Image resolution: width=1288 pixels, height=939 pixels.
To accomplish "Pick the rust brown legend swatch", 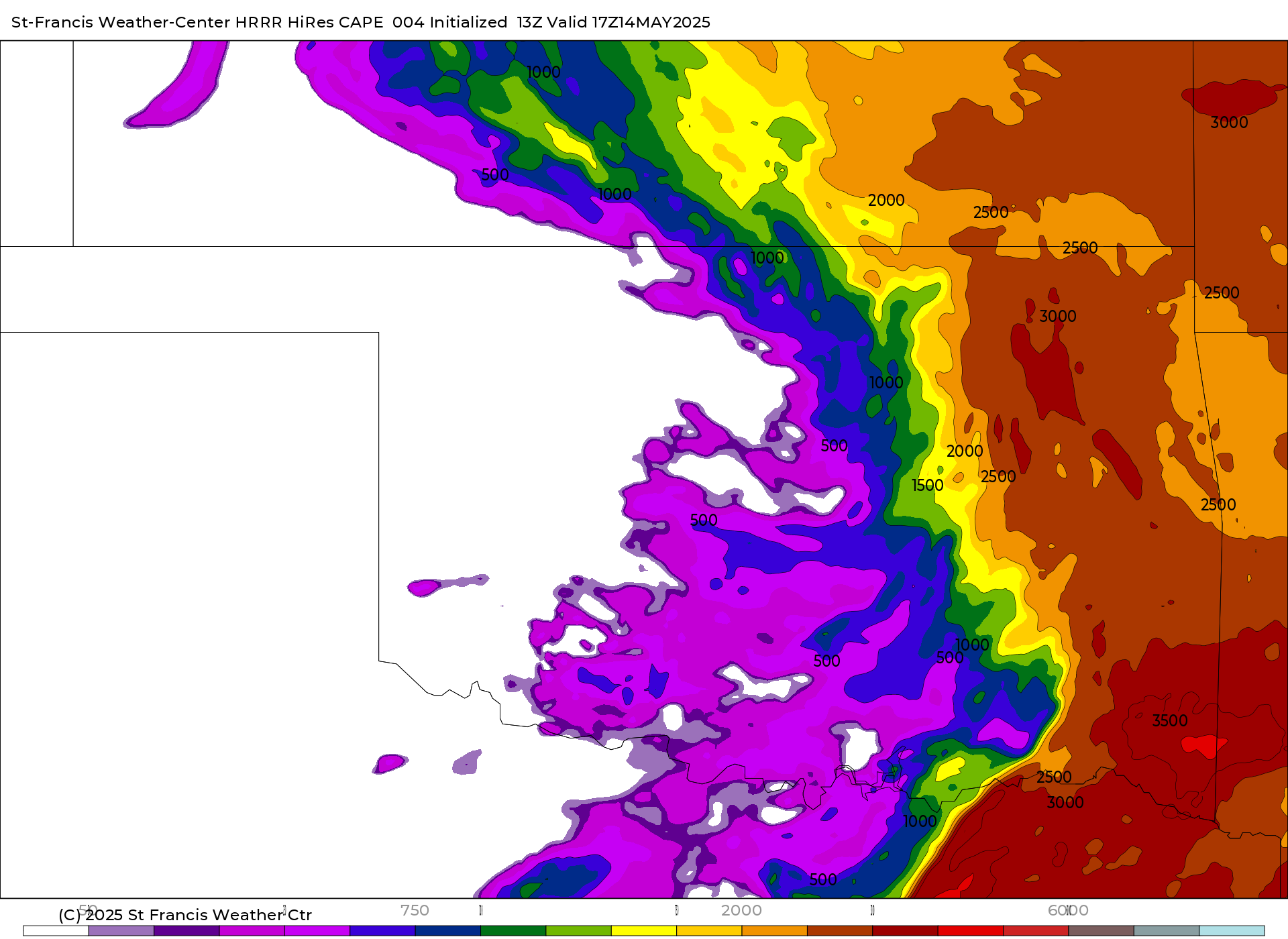I will click(840, 931).
